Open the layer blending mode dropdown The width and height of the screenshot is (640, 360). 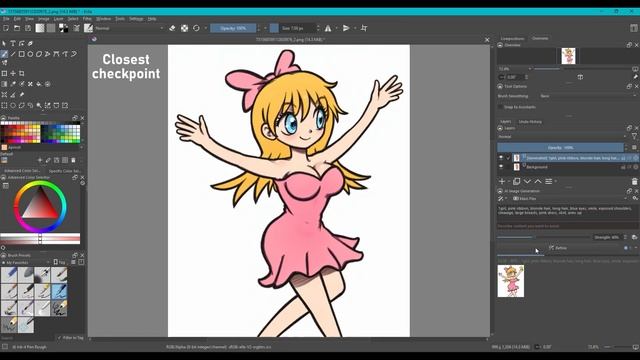point(562,137)
